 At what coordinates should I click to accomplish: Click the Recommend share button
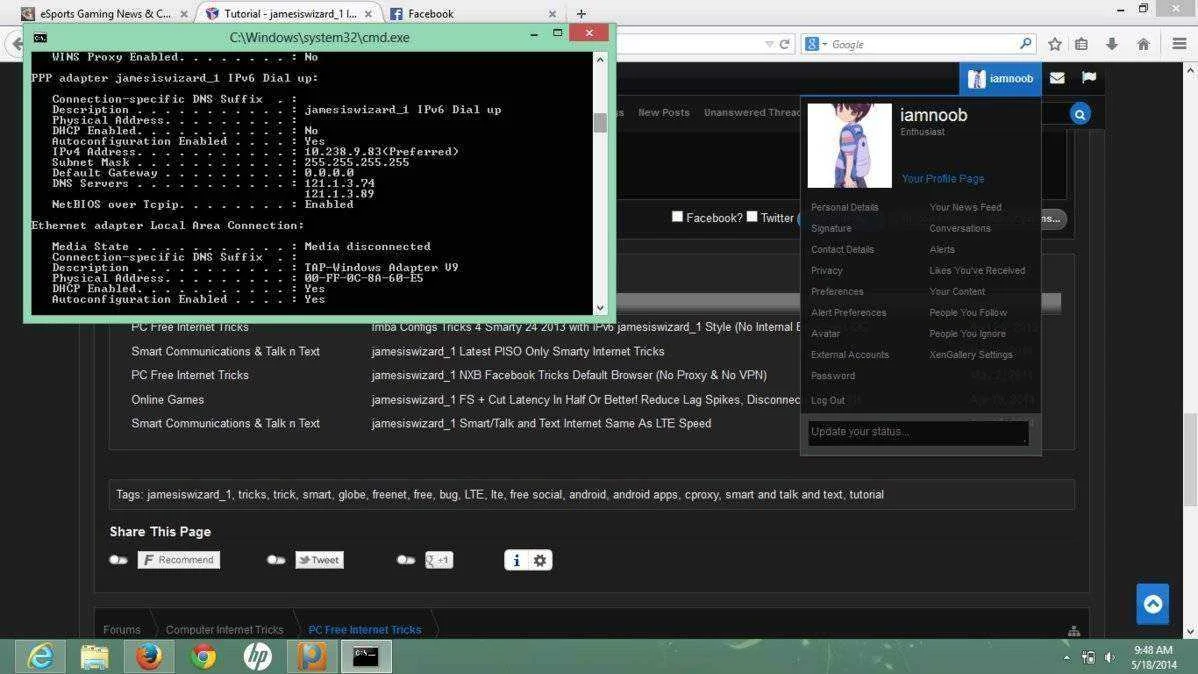click(179, 560)
